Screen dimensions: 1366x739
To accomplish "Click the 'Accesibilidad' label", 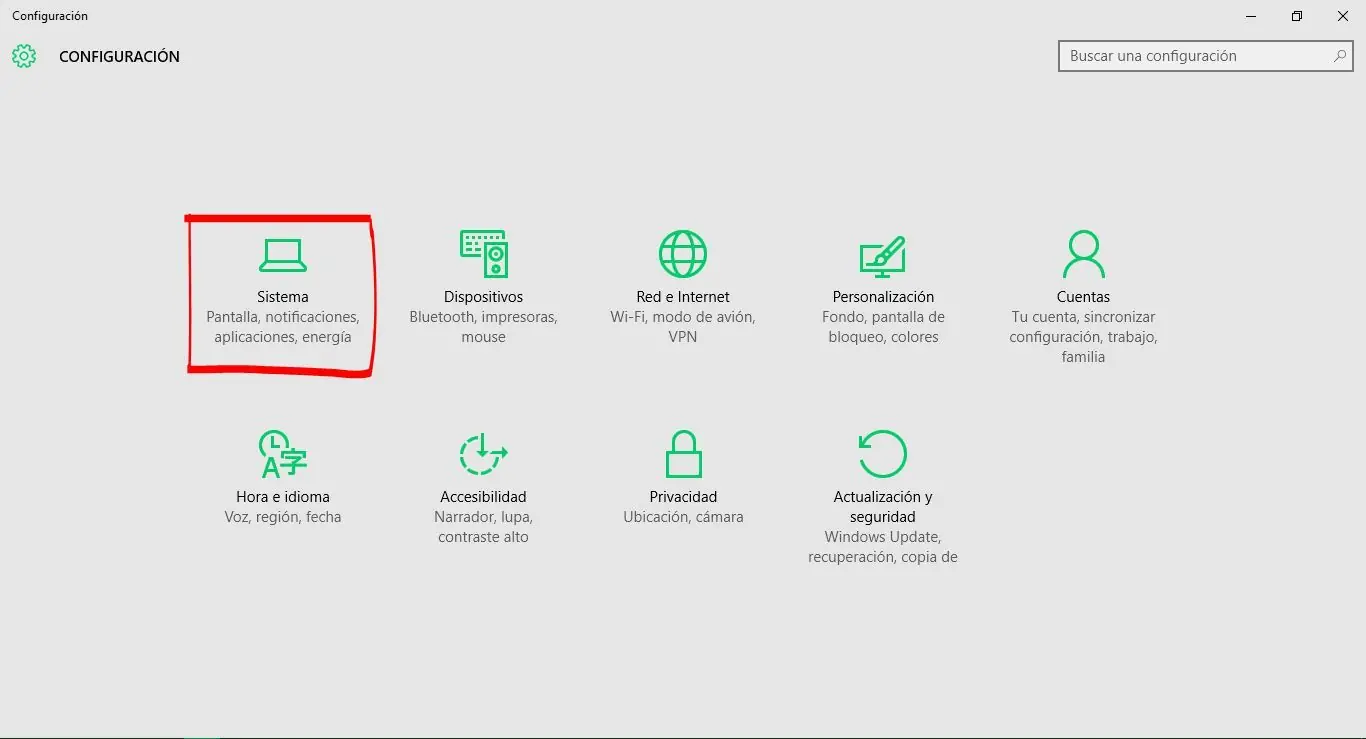I will pos(483,497).
